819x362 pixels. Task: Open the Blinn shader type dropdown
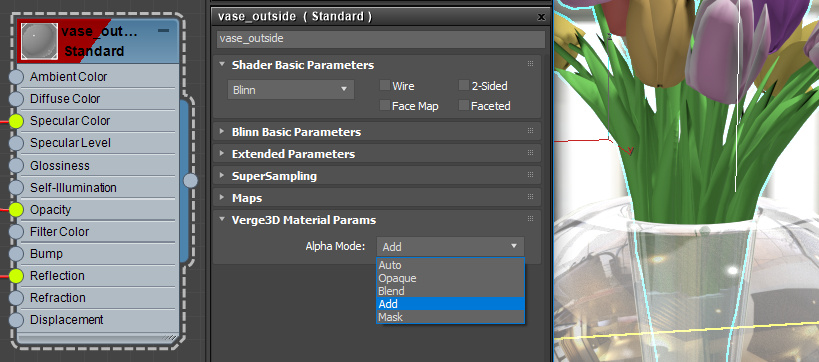[x=291, y=90]
